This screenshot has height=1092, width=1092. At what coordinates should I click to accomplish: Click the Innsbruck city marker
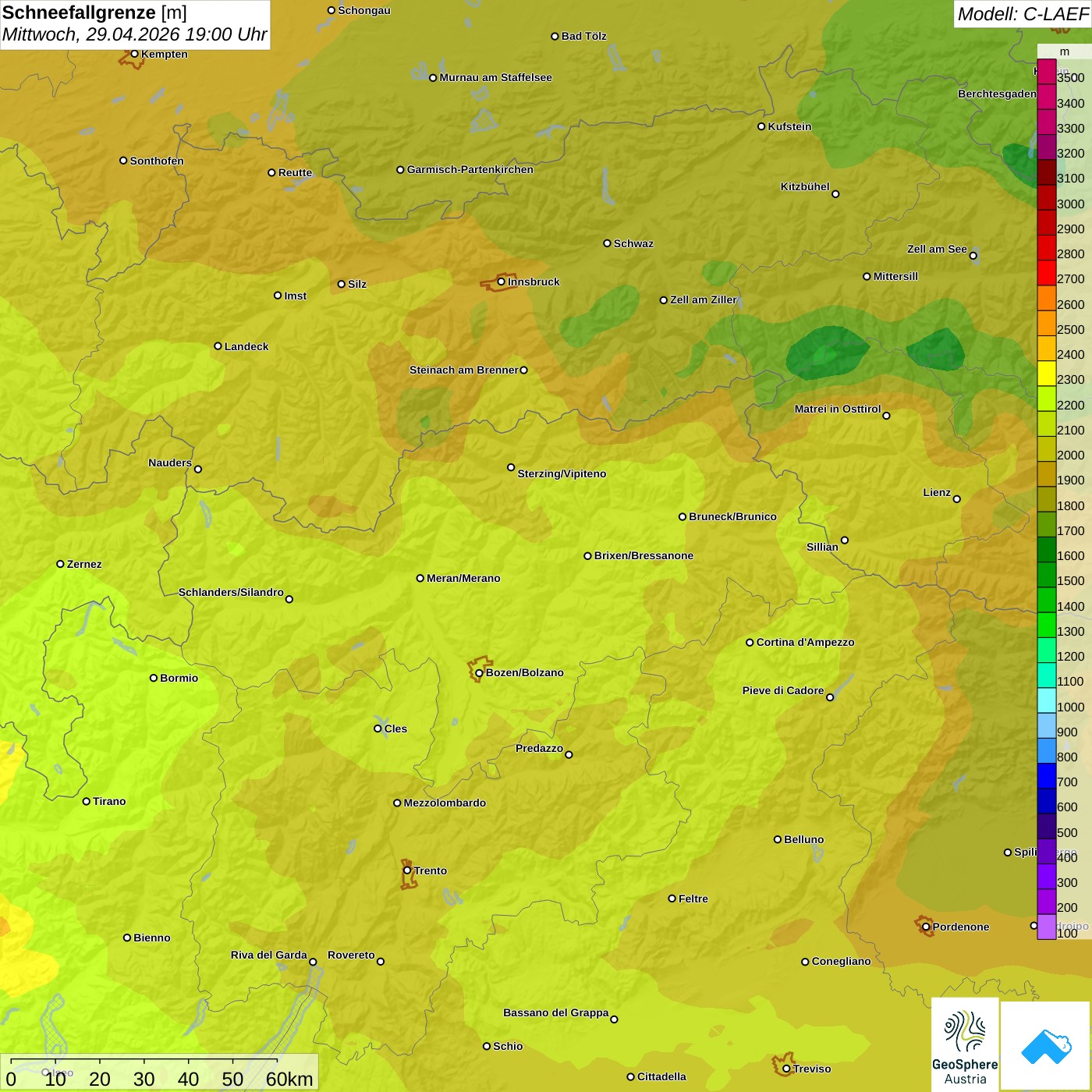[x=502, y=282]
